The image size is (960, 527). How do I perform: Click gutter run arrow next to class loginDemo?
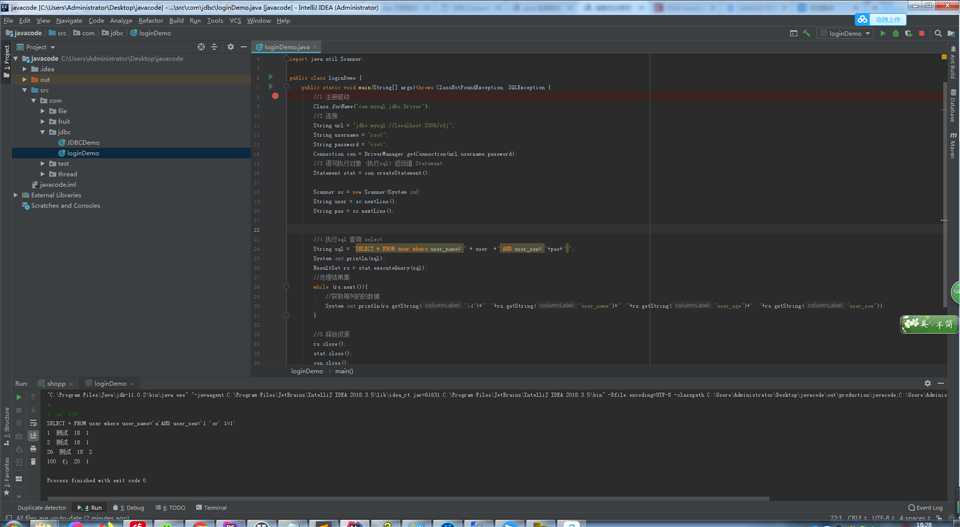[x=270, y=78]
